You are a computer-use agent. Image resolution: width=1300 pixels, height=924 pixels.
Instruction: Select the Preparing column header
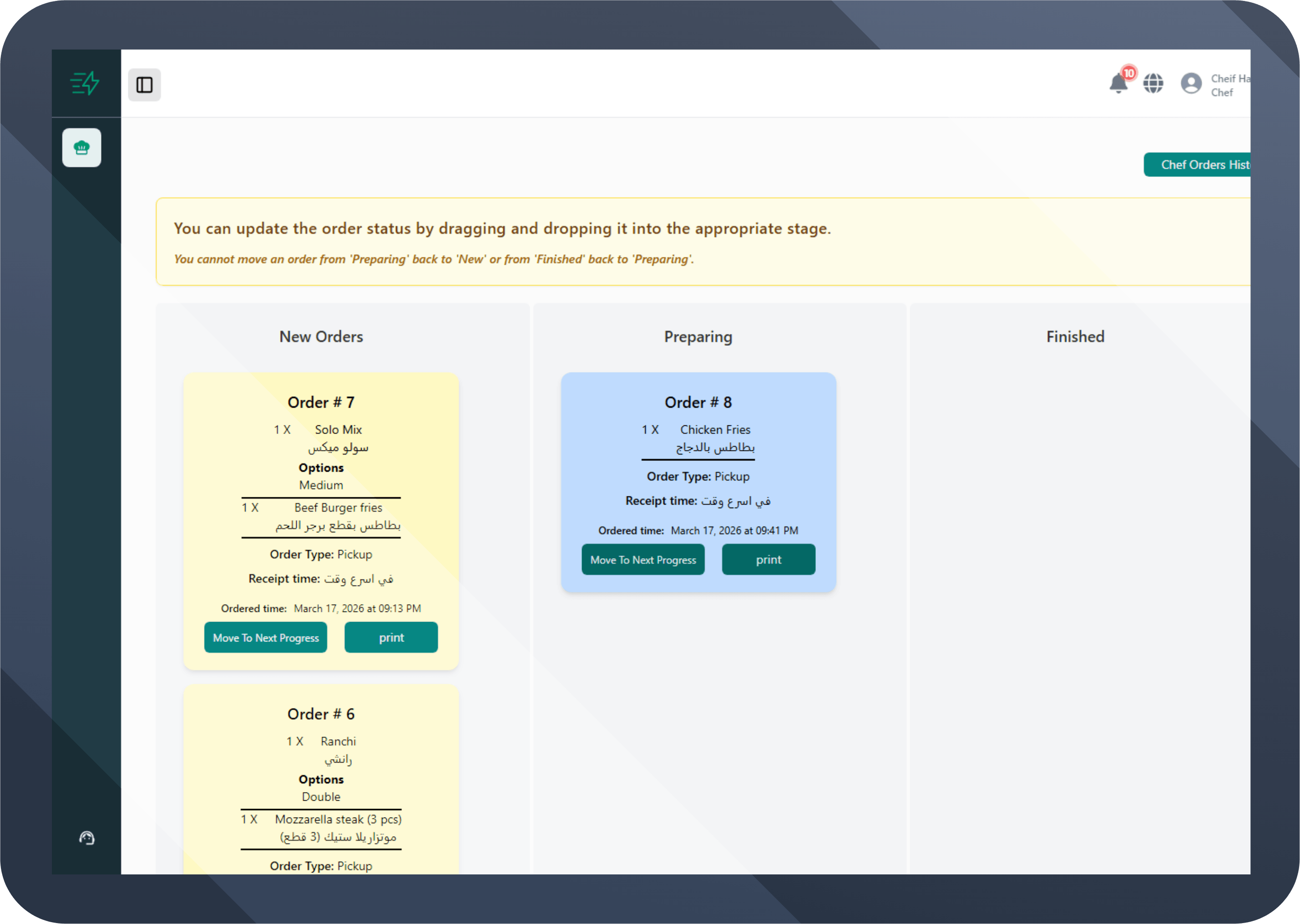pyautogui.click(x=698, y=336)
